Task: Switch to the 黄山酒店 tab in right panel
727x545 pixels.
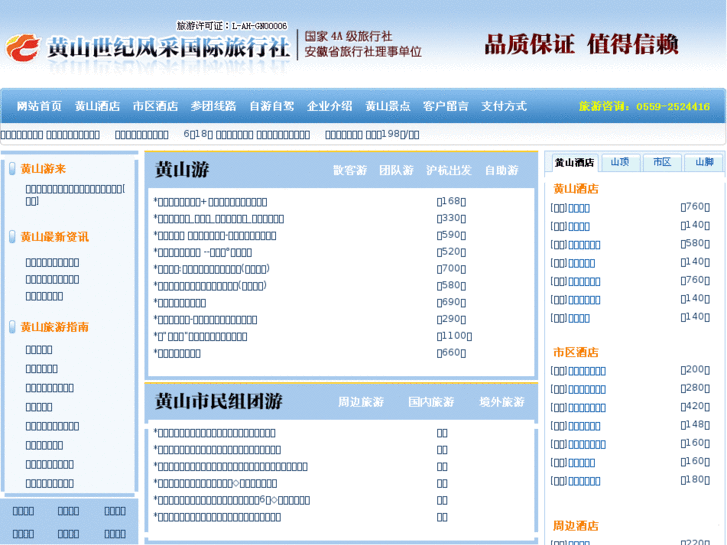Action: [574, 162]
